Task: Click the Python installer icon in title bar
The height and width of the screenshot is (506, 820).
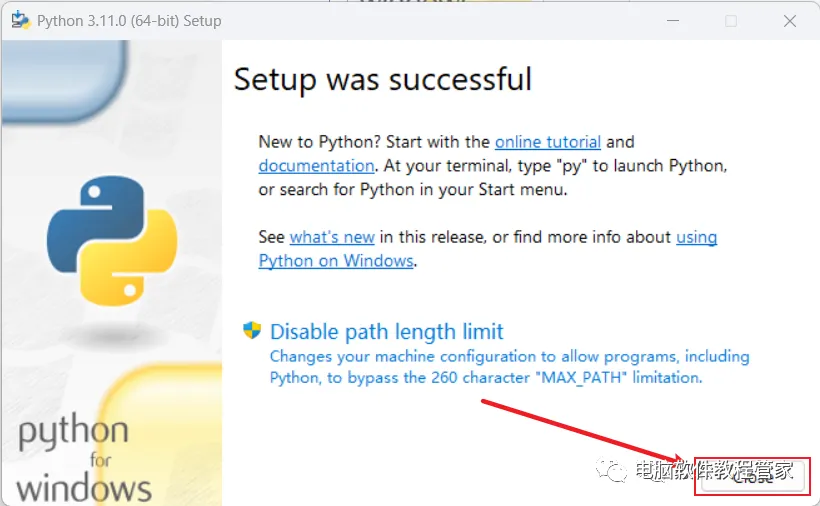Action: point(20,20)
